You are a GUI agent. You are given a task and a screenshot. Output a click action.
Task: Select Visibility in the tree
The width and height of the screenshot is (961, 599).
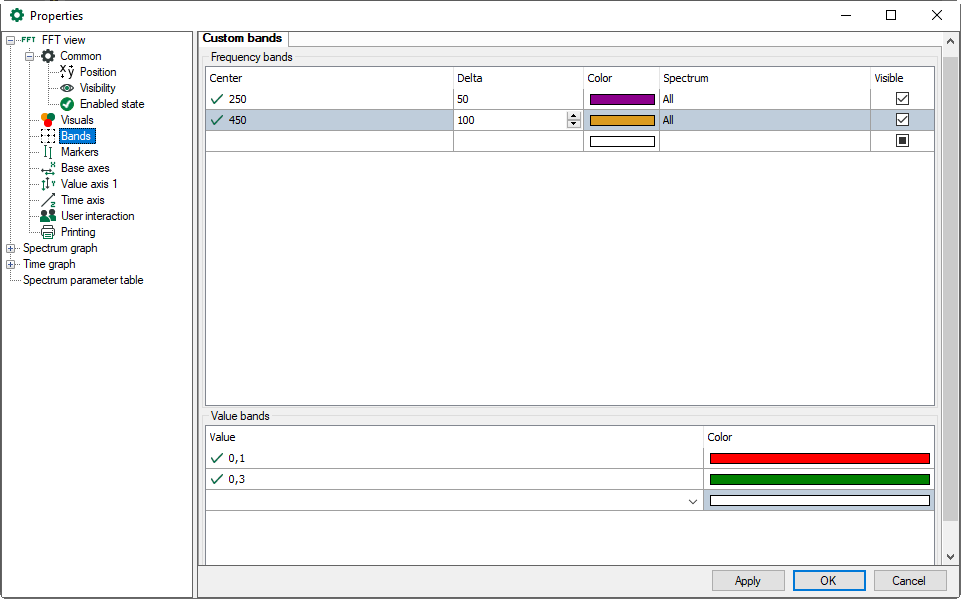(x=97, y=88)
